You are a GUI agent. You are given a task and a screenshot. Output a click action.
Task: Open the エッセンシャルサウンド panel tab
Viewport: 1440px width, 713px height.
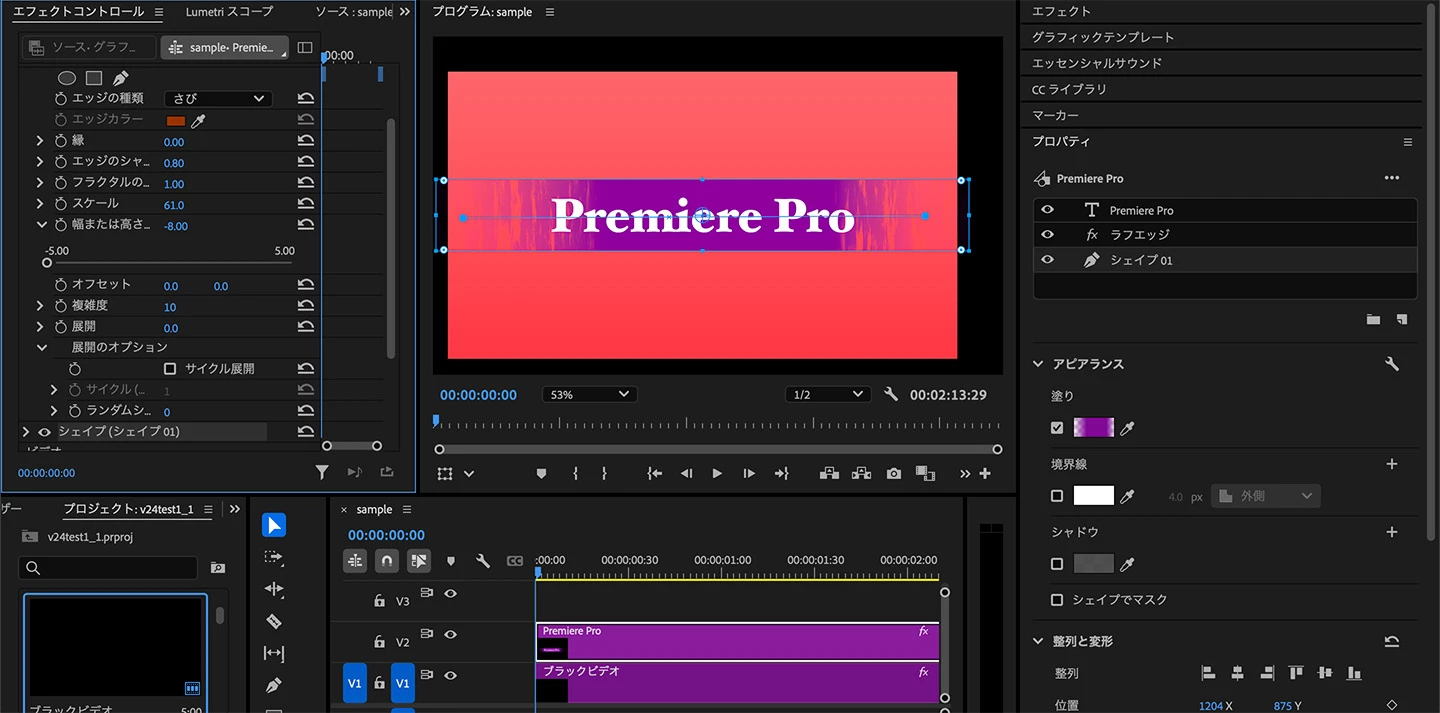(x=1097, y=63)
